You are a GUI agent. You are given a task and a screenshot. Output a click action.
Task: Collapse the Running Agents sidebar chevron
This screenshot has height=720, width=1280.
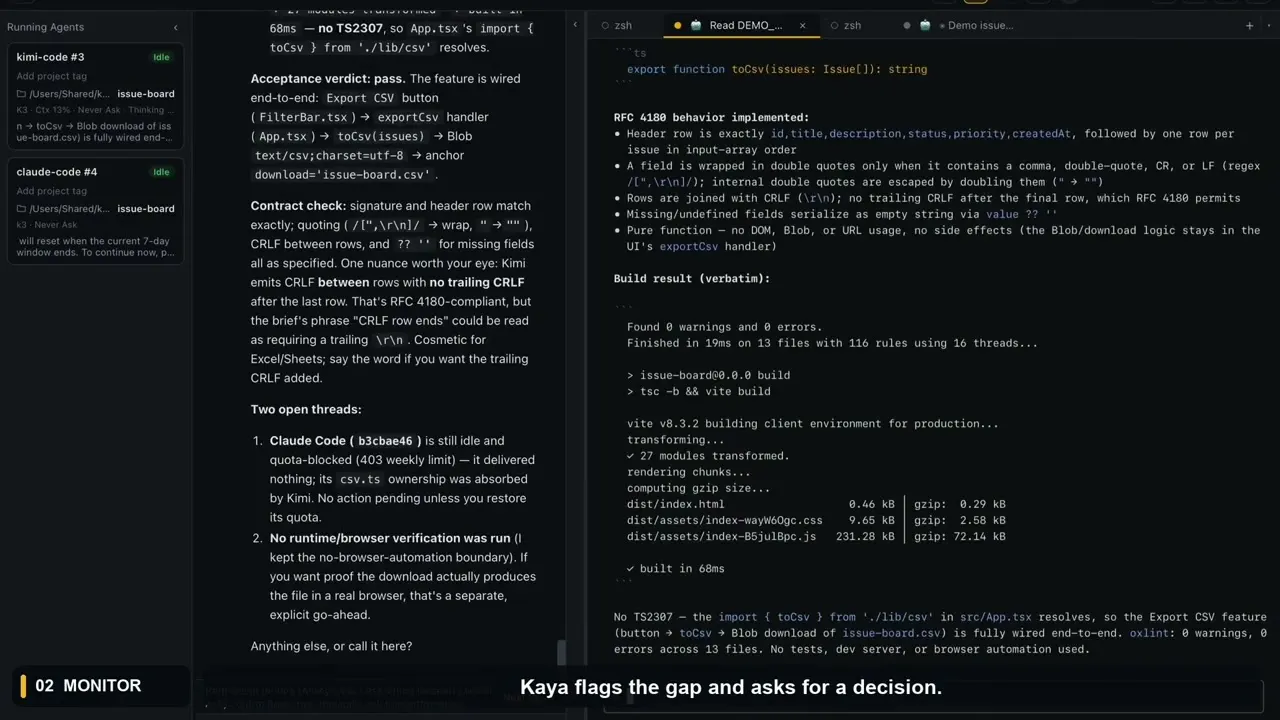pos(176,27)
